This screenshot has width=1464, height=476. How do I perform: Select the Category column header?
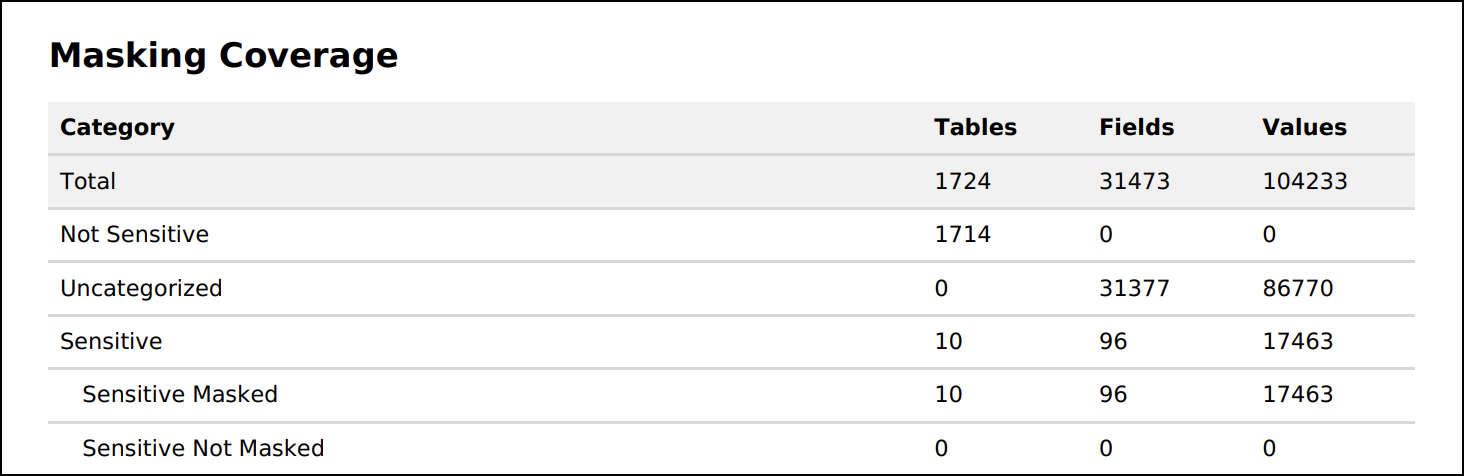pos(117,128)
